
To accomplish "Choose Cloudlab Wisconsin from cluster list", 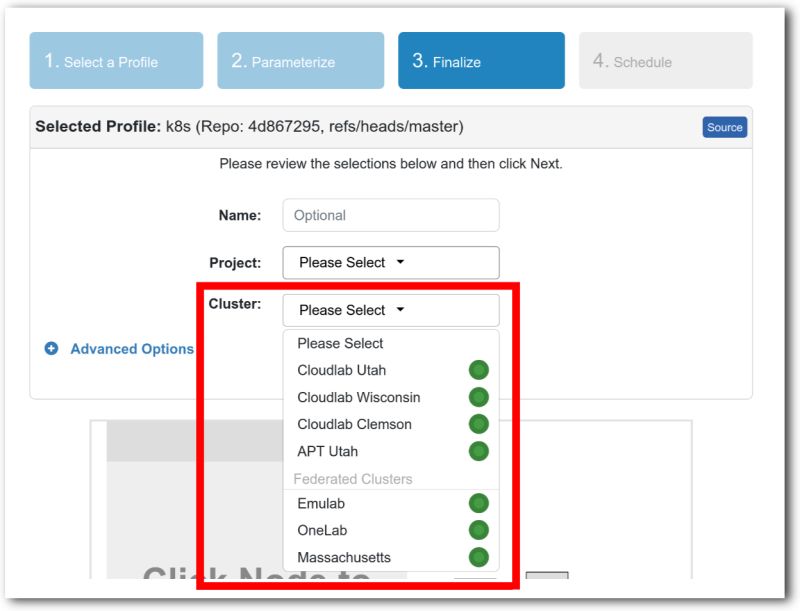I will (391, 397).
